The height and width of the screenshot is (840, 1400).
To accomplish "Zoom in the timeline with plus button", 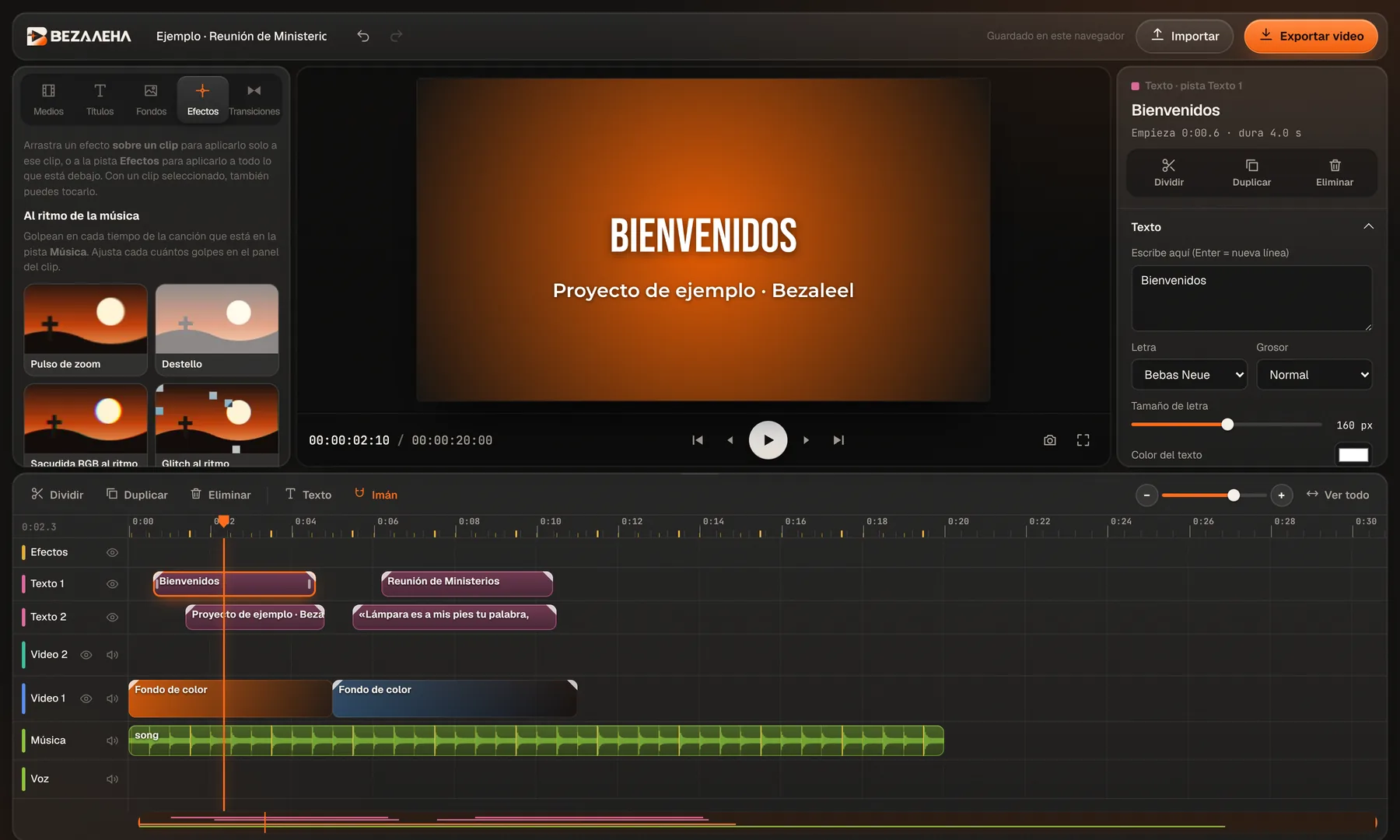I will point(1281,495).
